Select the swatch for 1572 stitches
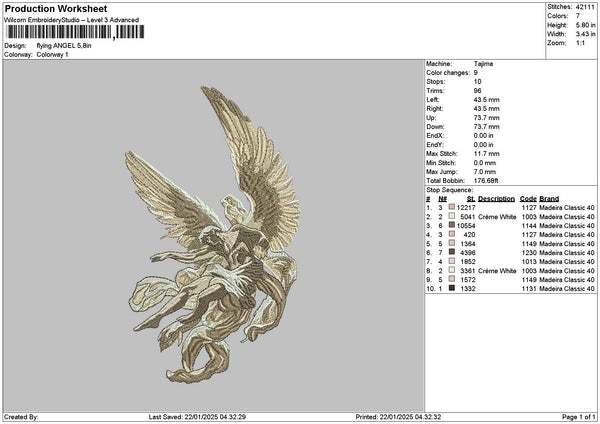Screen dimensions: 600x424 click(x=452, y=279)
